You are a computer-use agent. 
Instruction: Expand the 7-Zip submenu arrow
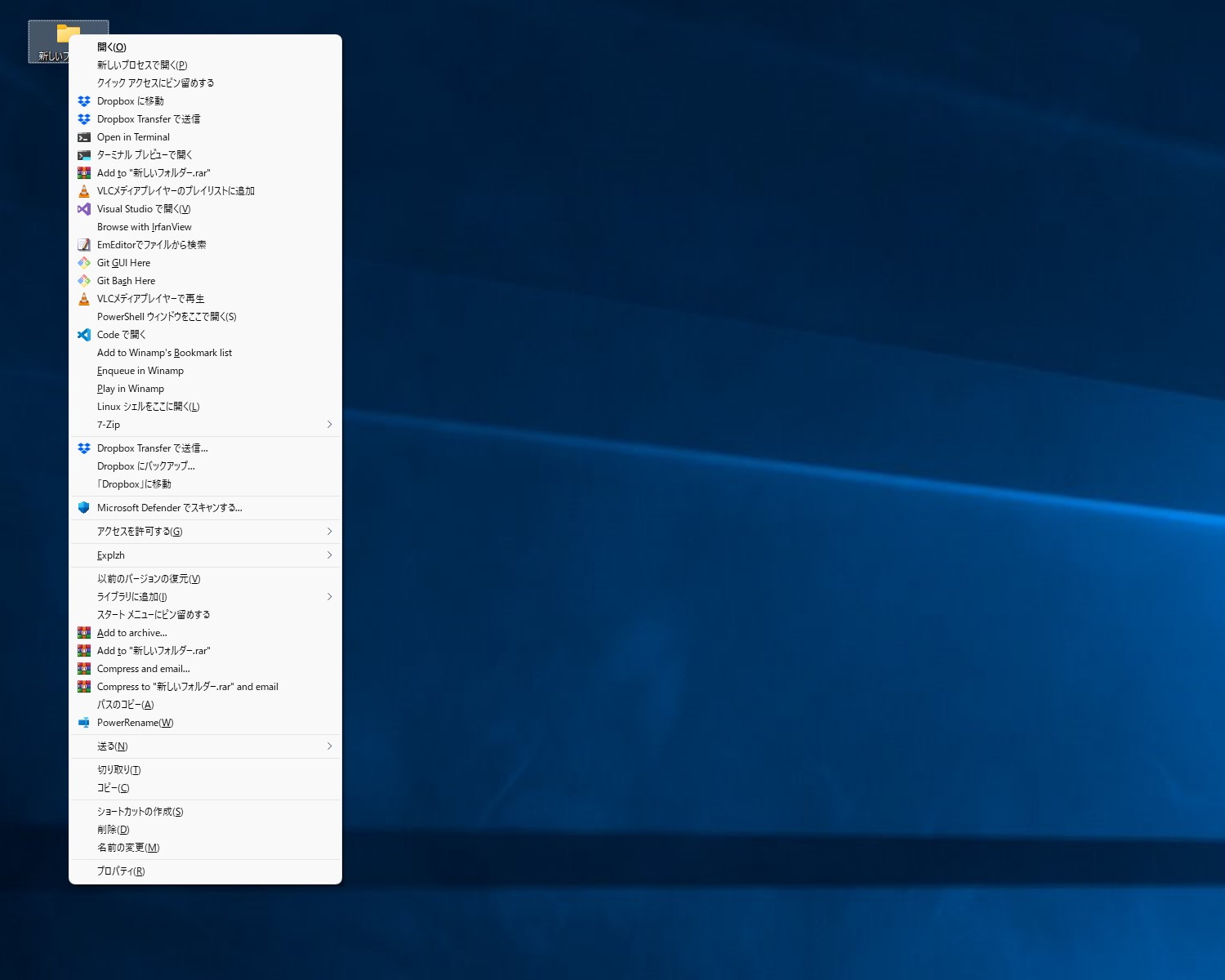click(329, 425)
